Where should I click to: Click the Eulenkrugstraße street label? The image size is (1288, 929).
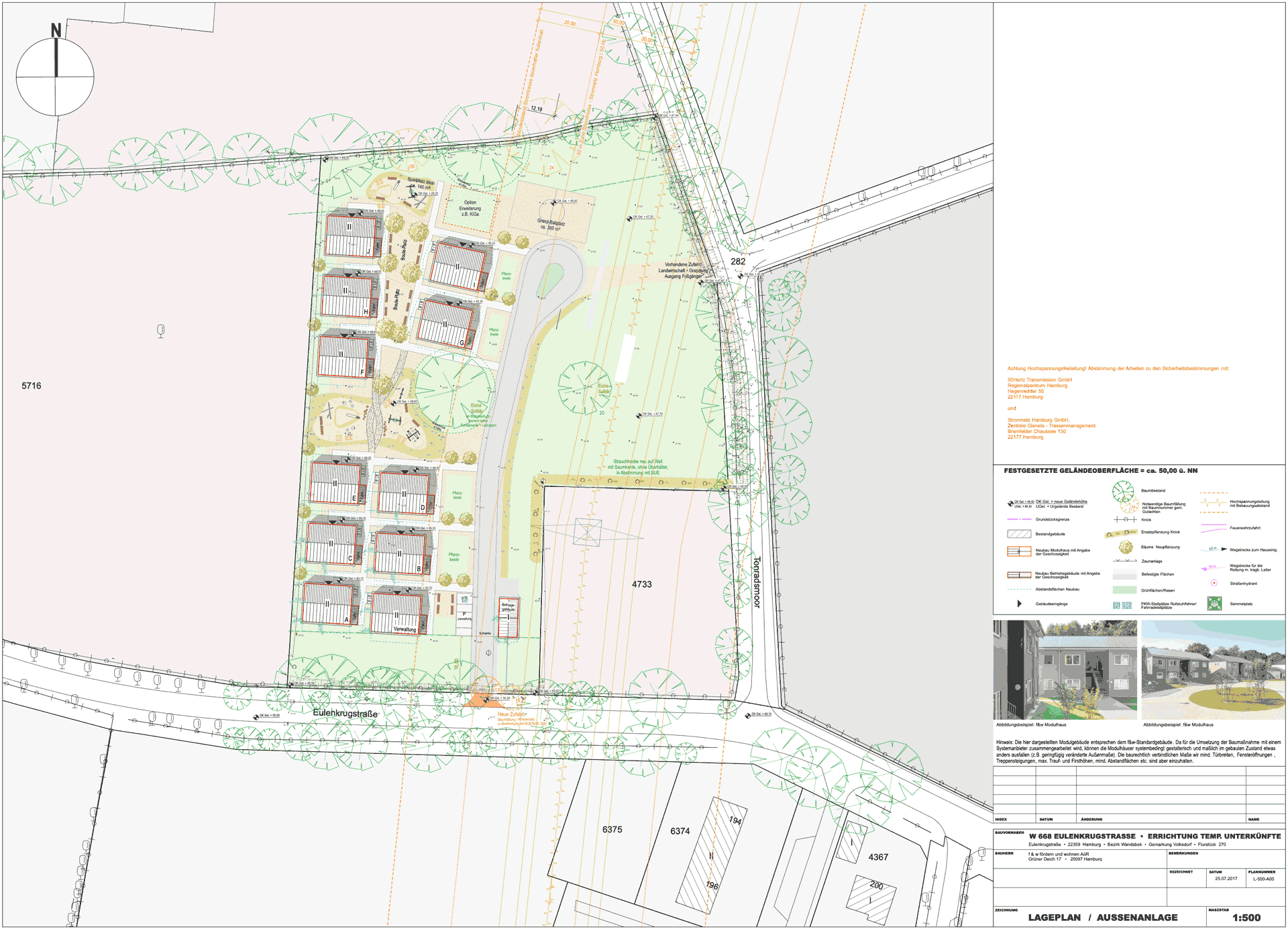(x=345, y=713)
